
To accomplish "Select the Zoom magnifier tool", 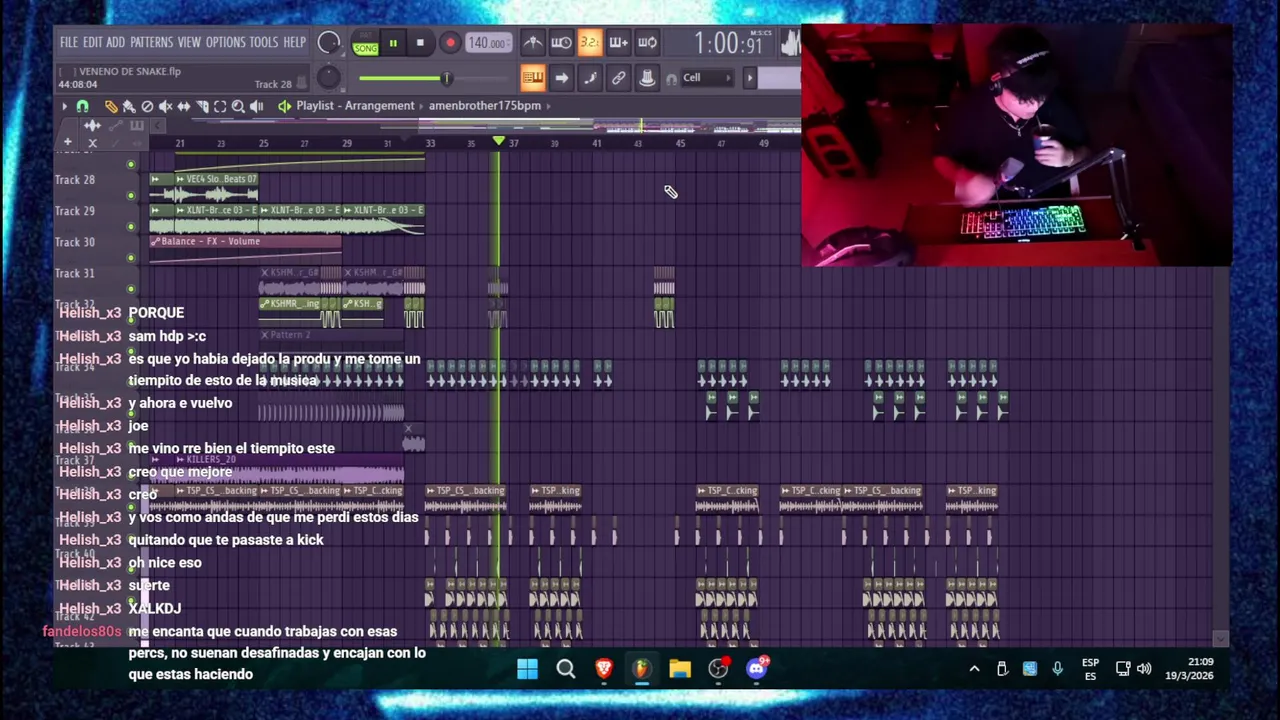I will [x=238, y=106].
